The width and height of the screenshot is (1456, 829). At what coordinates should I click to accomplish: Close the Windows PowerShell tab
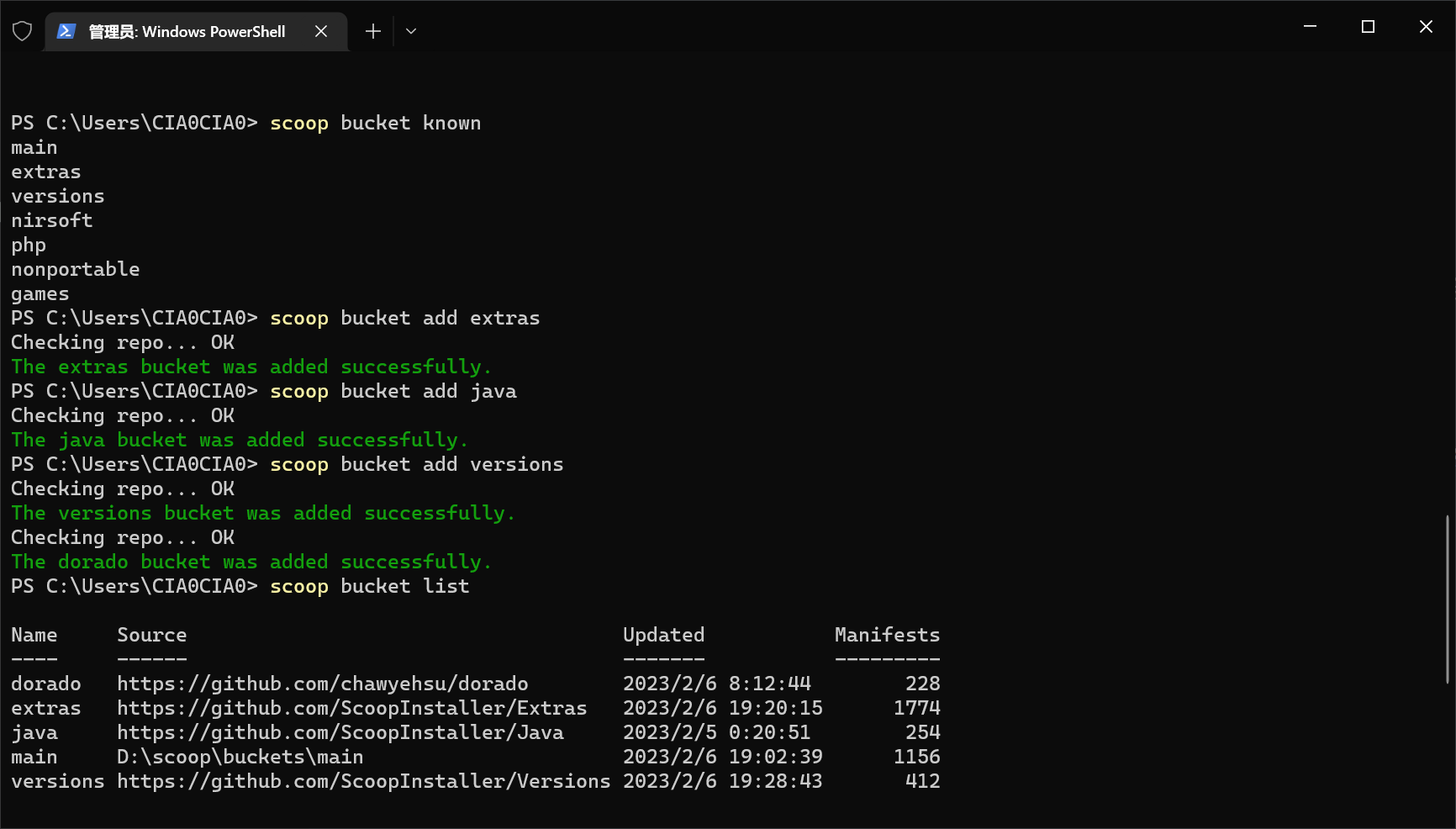pyautogui.click(x=321, y=32)
